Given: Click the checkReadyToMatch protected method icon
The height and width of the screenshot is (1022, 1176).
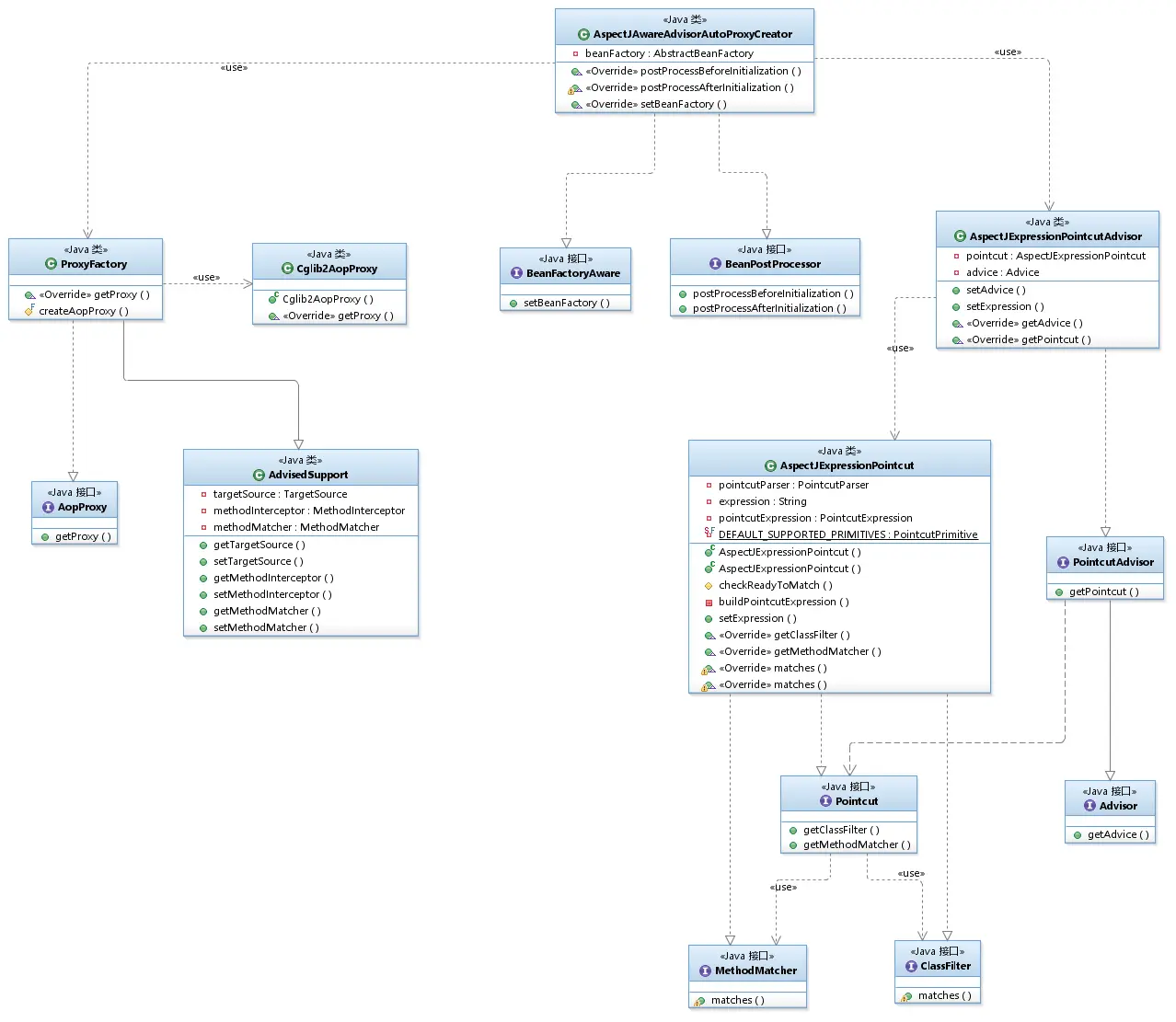Looking at the screenshot, I should (709, 585).
